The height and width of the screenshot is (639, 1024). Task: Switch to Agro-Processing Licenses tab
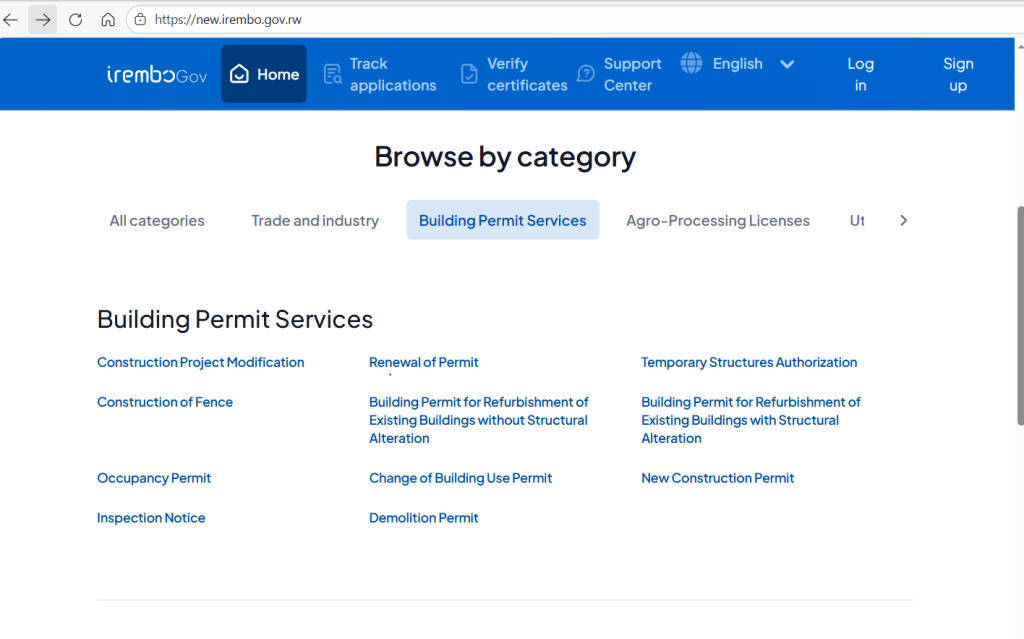[717, 221]
